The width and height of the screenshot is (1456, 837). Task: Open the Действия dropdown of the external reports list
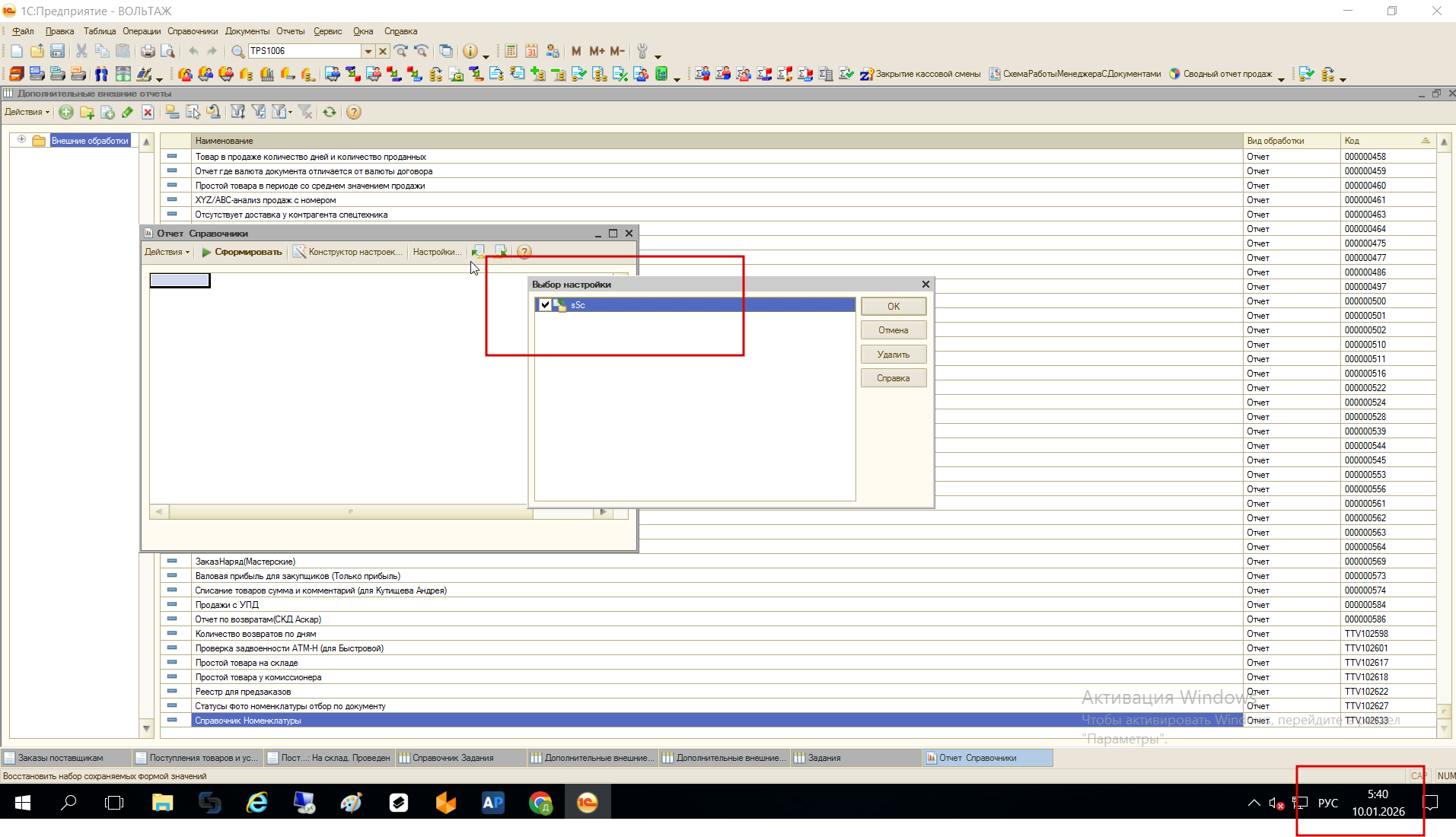coord(27,112)
